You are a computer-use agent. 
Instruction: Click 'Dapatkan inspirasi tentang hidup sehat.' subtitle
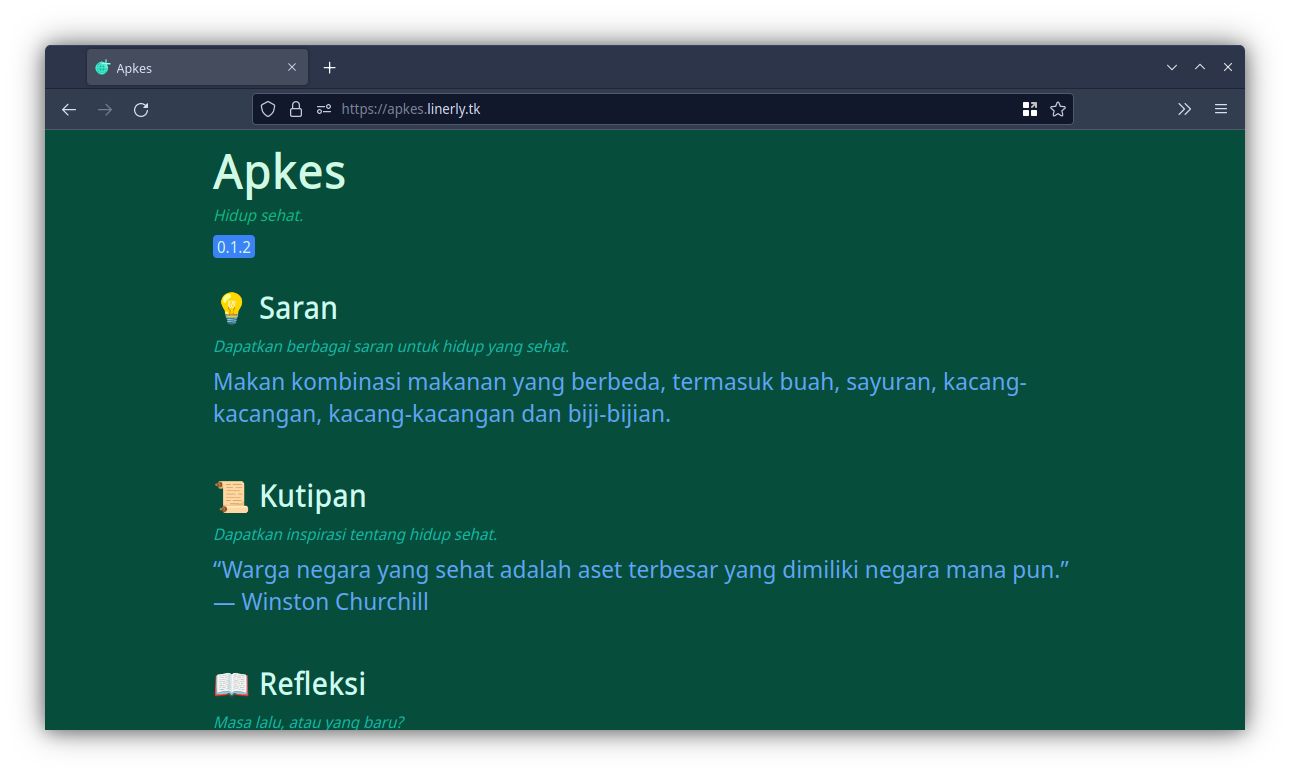(x=355, y=535)
